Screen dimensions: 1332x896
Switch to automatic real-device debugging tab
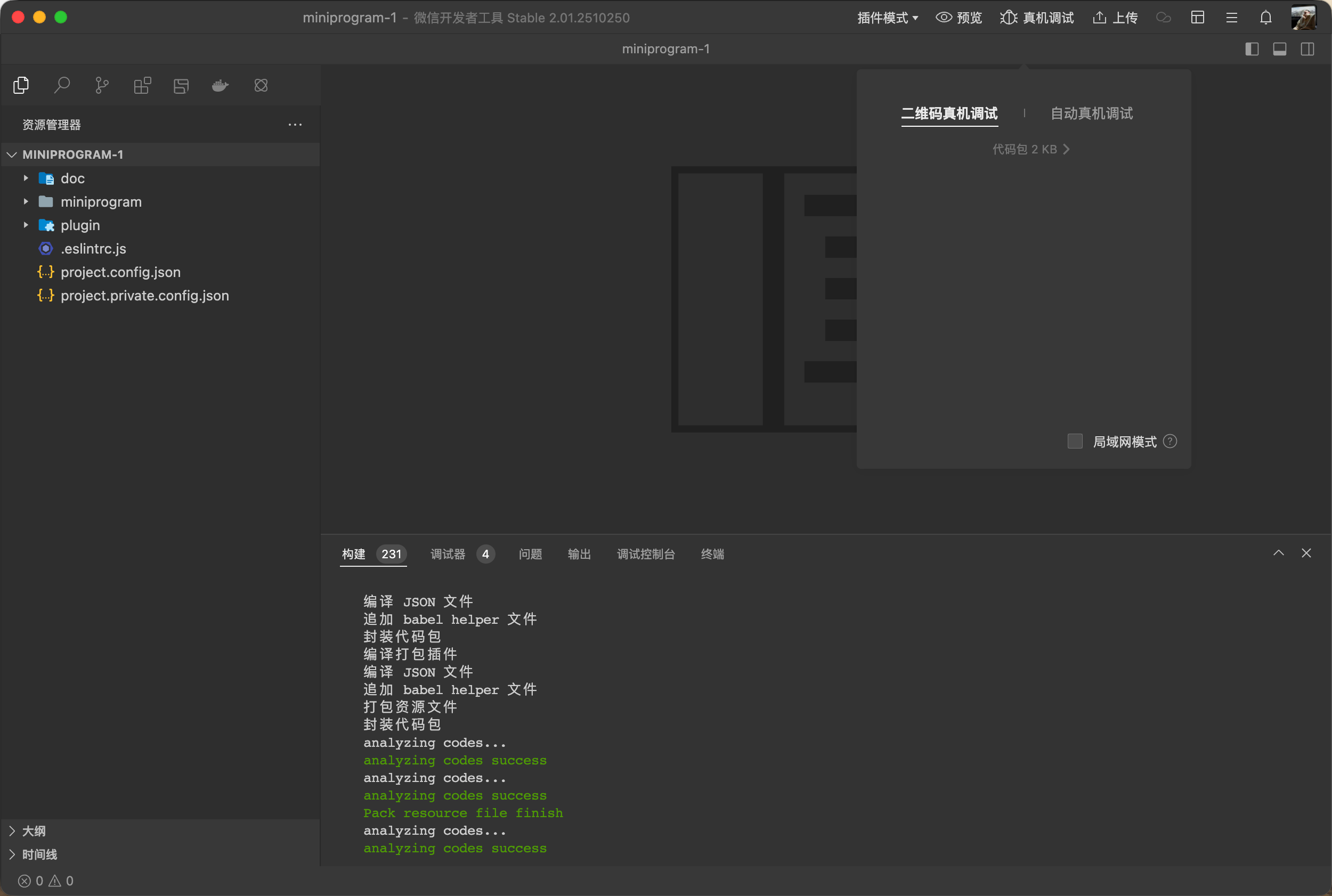coord(1091,113)
